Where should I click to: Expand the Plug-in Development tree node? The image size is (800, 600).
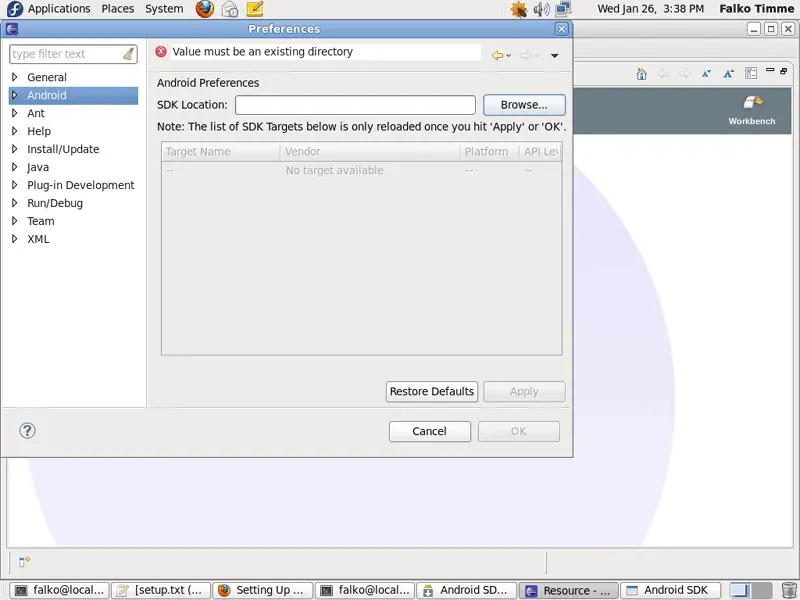[x=15, y=185]
